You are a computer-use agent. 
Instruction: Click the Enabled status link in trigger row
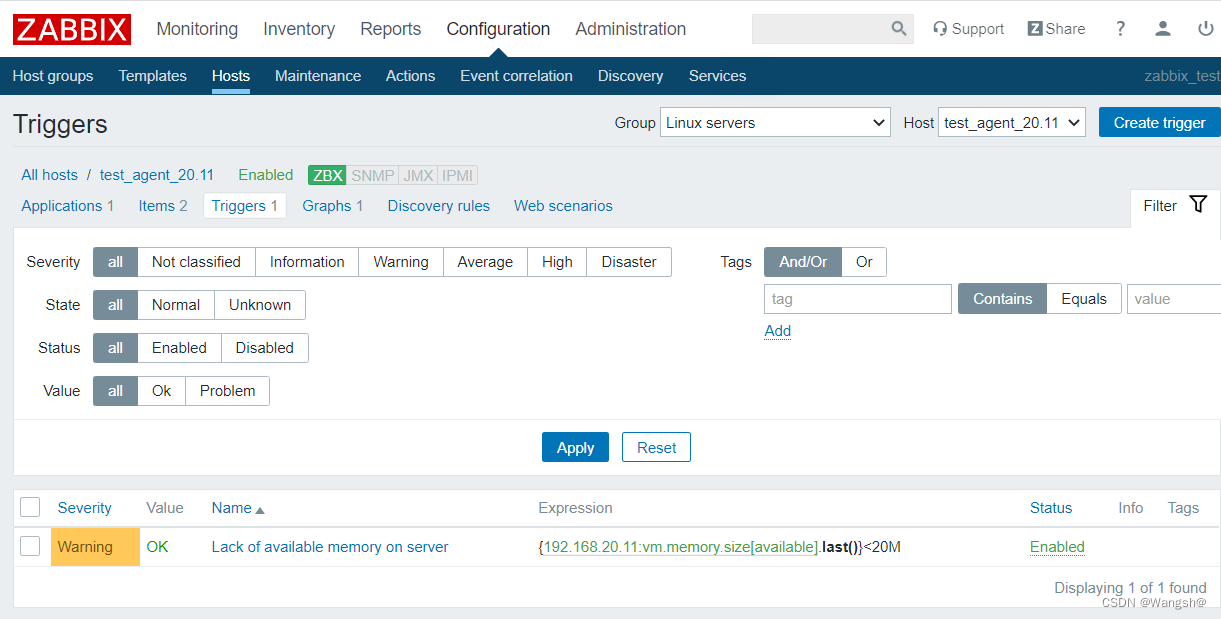1057,547
